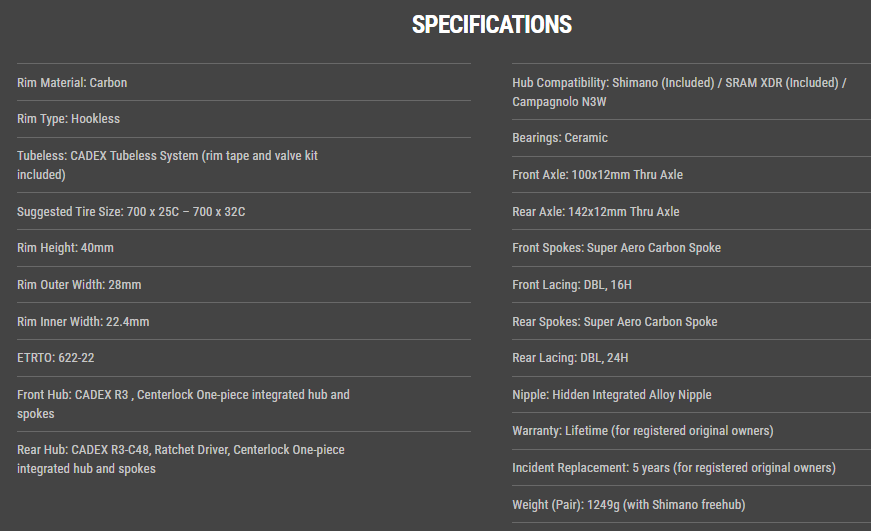
Task: Click the Suggested Tire Size row
Action: [131, 212]
